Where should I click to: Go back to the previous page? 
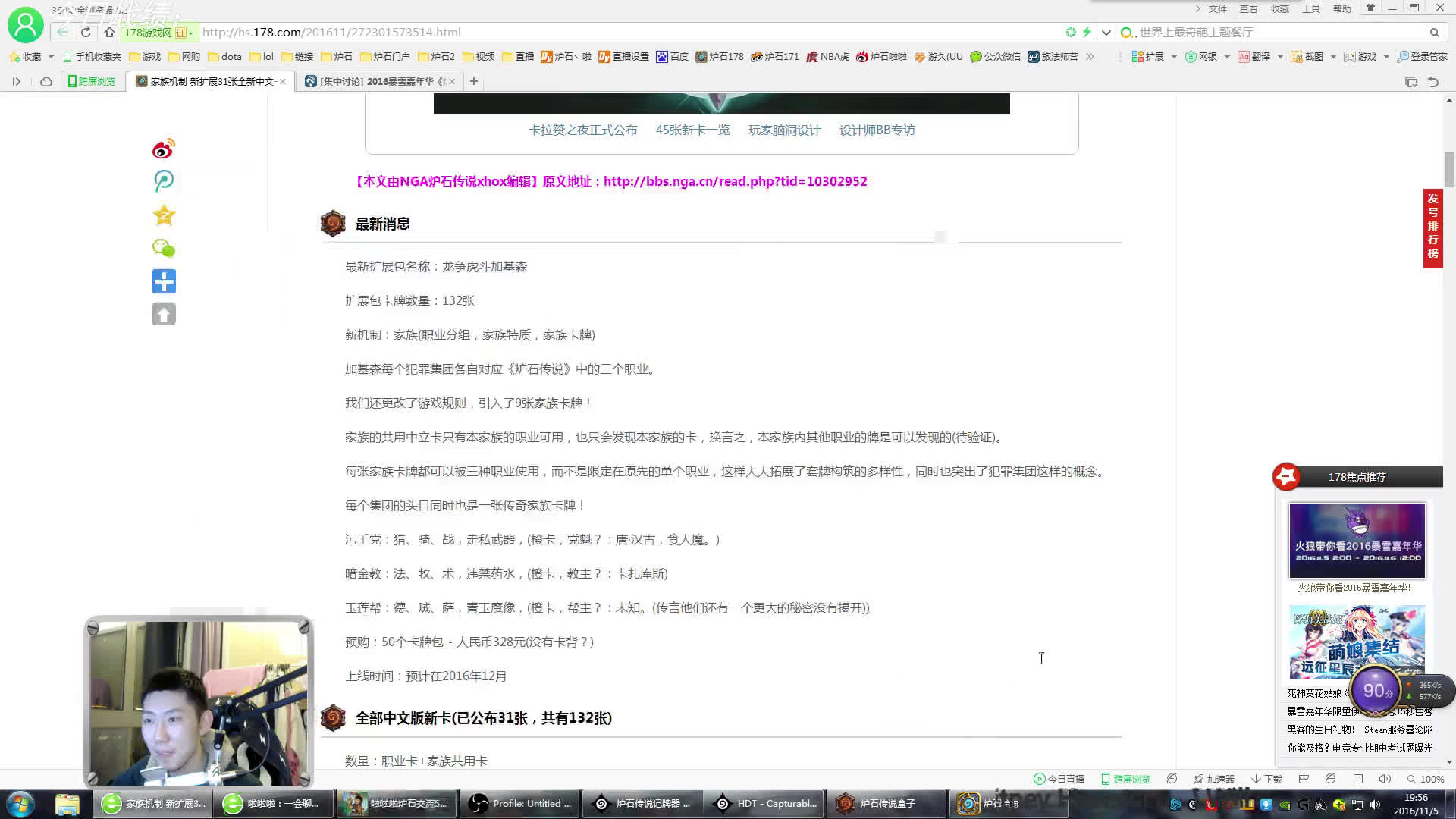pos(62,32)
